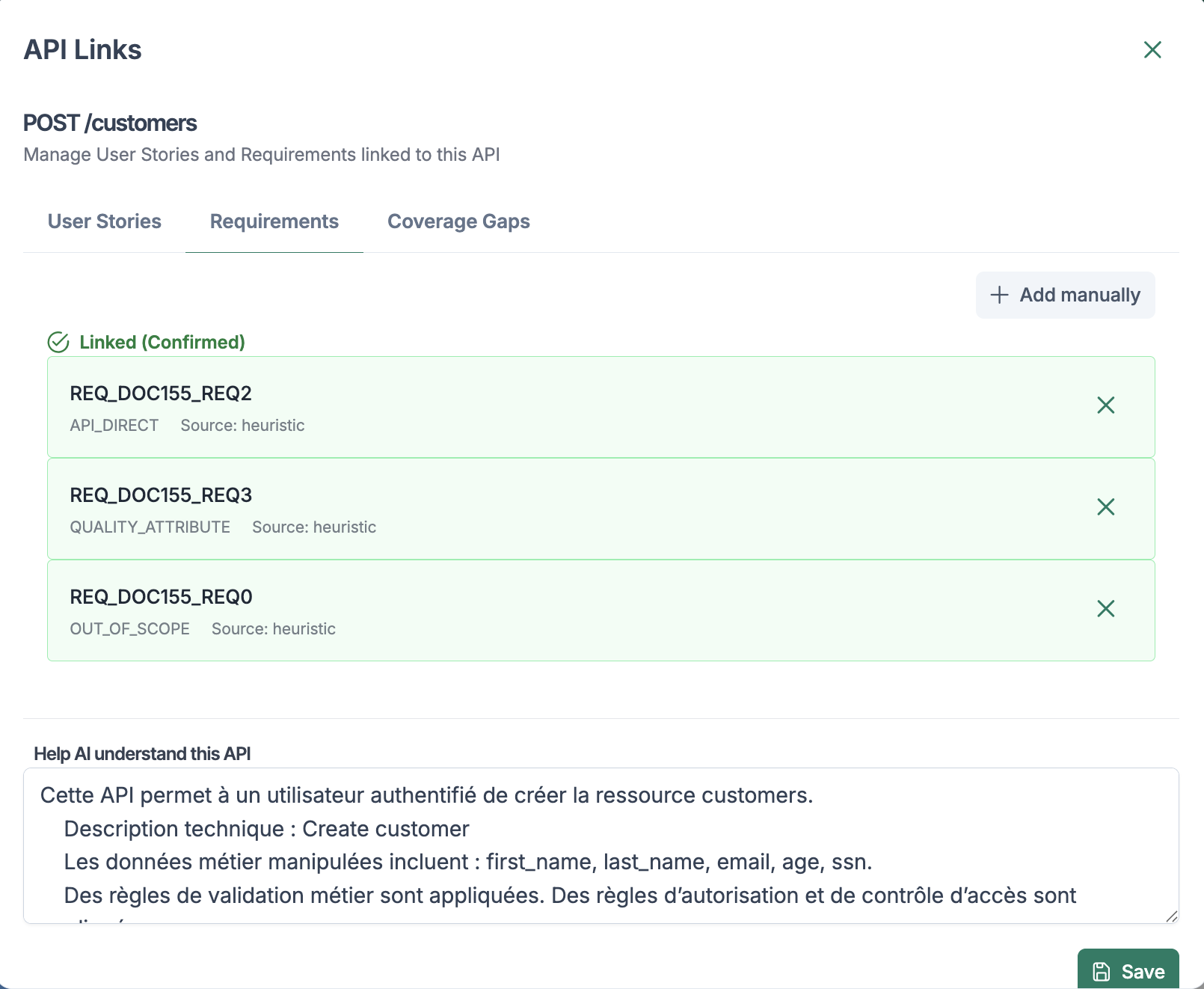The image size is (1204, 989).
Task: Unlink REQ_DOC155_REQ3 using its X icon
Action: coord(1105,507)
